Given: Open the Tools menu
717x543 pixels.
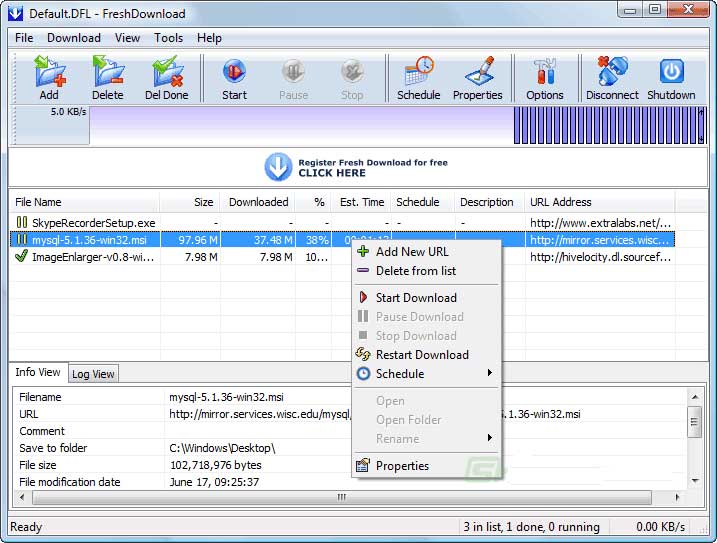Looking at the screenshot, I should (x=168, y=38).
